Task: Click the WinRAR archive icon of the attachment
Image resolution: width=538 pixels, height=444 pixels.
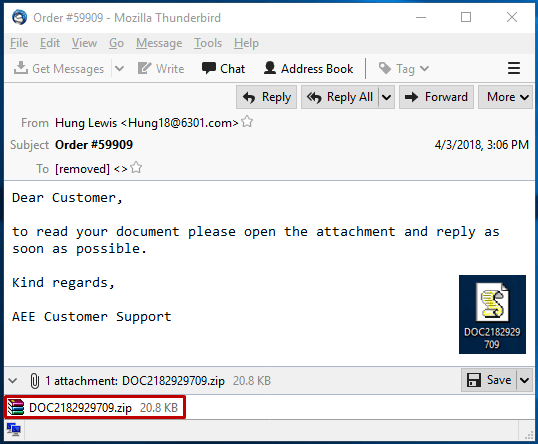Action: coord(16,407)
